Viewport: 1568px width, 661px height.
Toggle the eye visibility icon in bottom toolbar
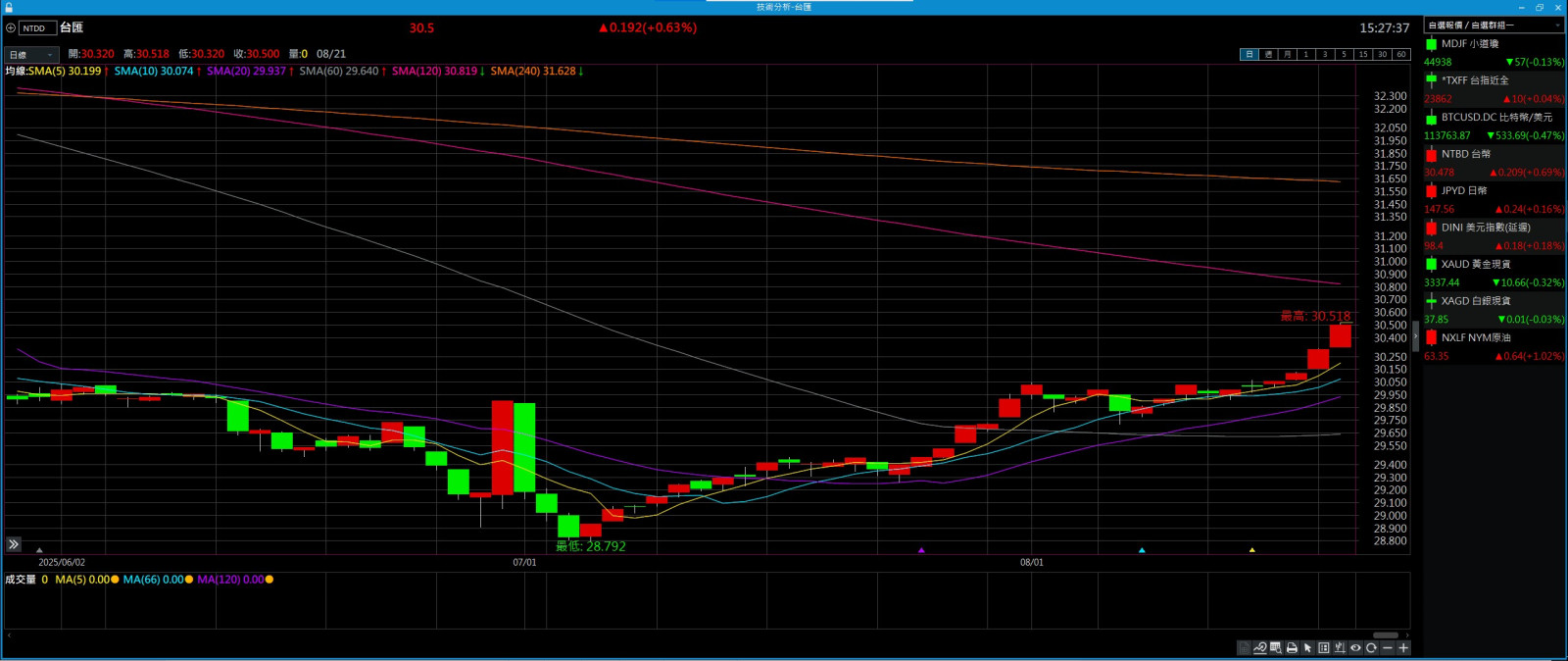[x=1355, y=647]
